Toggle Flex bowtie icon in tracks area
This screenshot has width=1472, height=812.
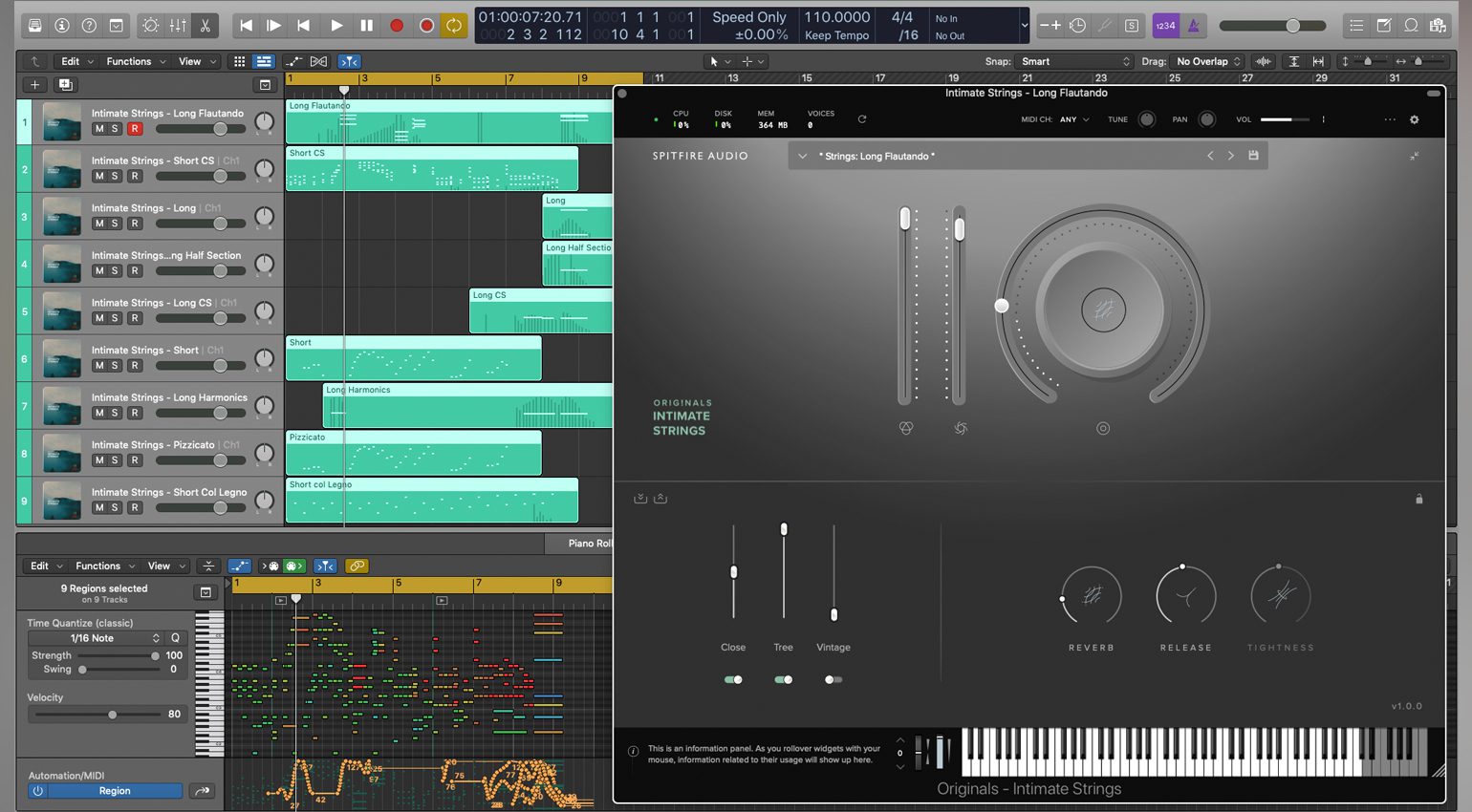point(319,61)
